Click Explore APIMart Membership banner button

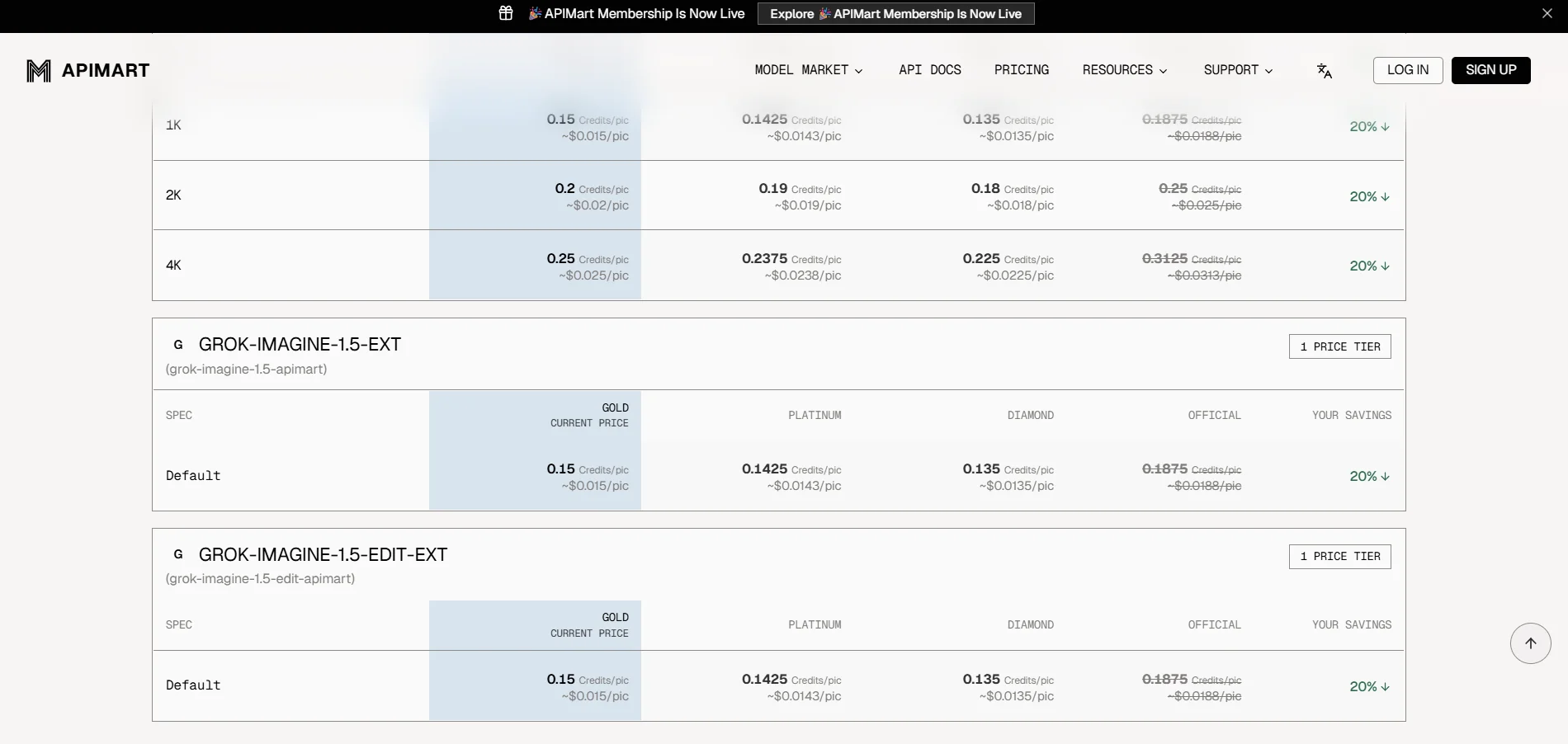(x=896, y=14)
